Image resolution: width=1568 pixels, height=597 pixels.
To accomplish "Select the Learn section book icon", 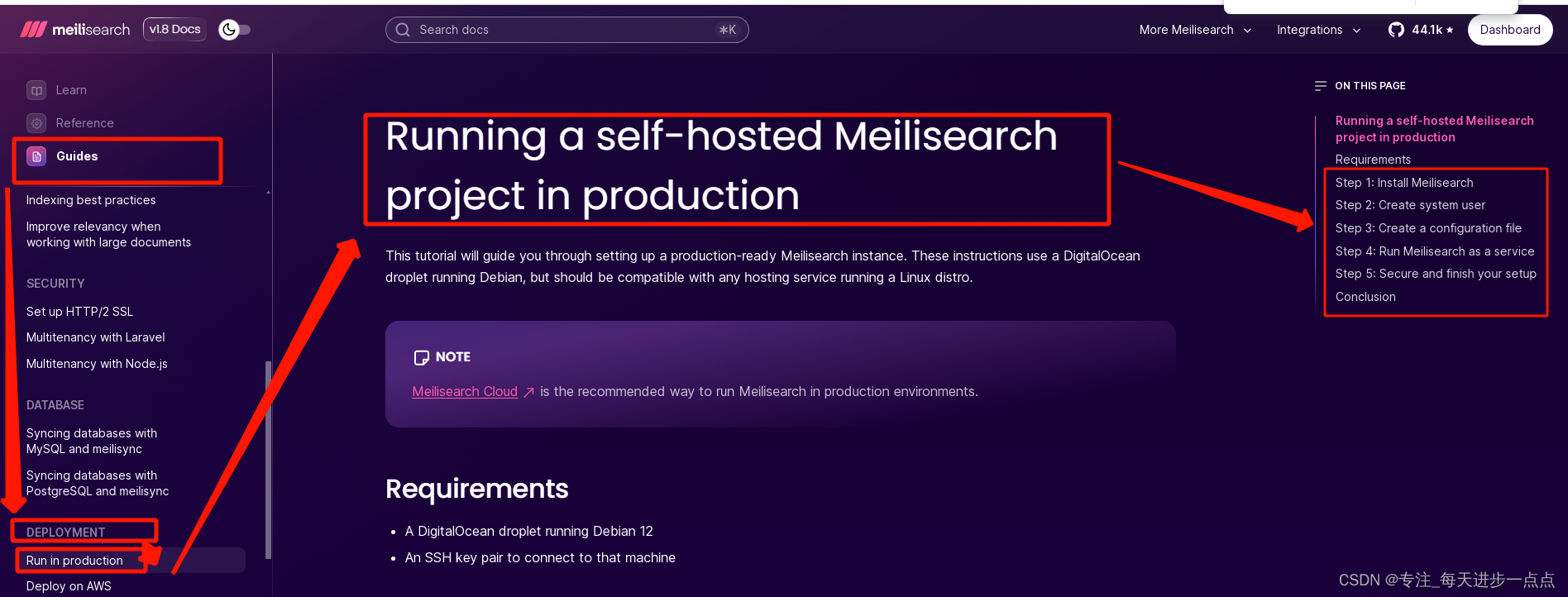I will coord(36,89).
